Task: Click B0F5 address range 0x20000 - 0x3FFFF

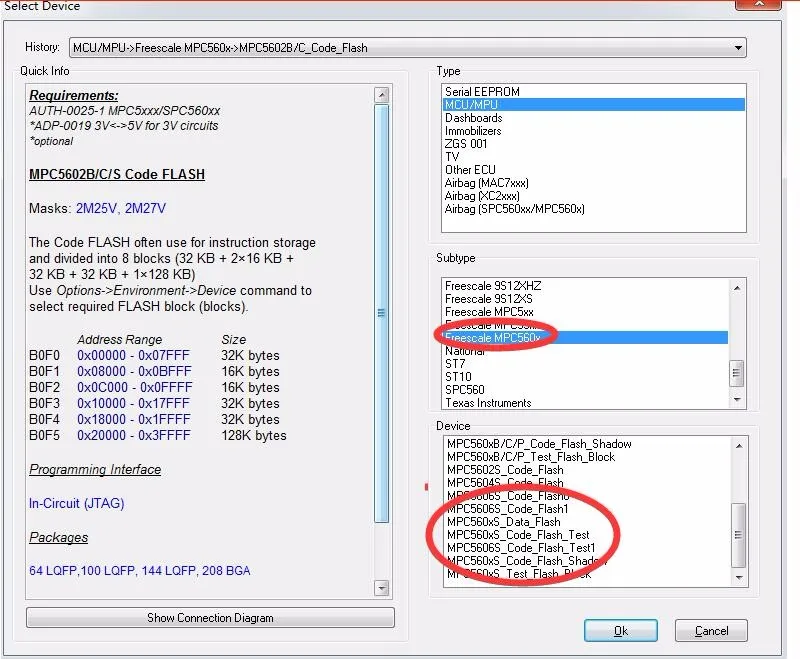Action: click(134, 435)
